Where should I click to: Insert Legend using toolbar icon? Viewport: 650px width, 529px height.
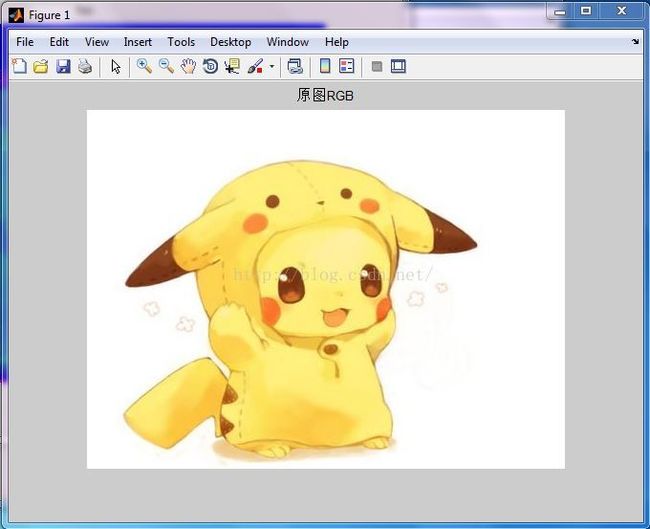347,66
